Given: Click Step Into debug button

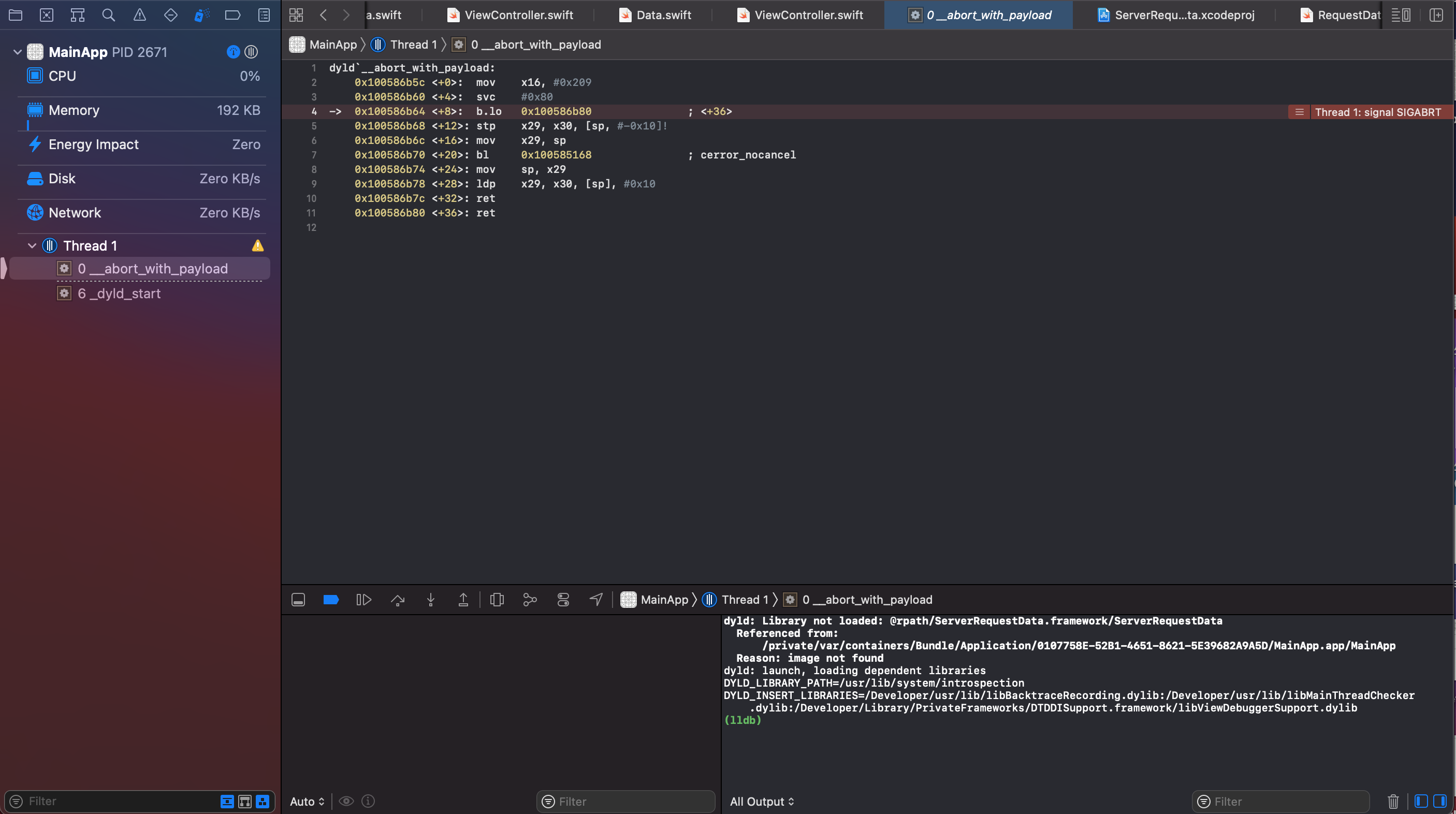Looking at the screenshot, I should 430,600.
